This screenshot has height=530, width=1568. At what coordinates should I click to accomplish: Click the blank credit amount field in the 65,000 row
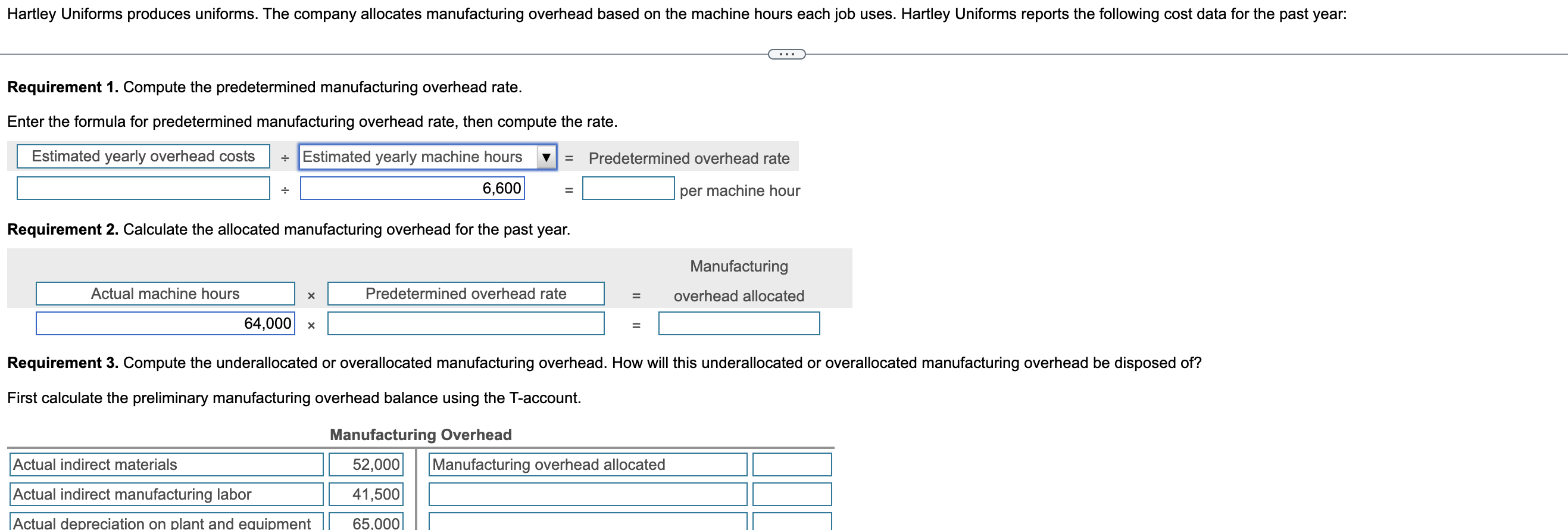pyautogui.click(x=792, y=522)
